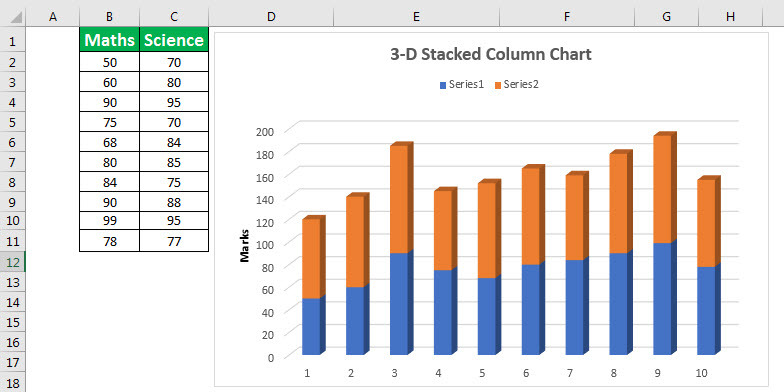Select row 12 header
The height and width of the screenshot is (392, 784).
(x=12, y=262)
